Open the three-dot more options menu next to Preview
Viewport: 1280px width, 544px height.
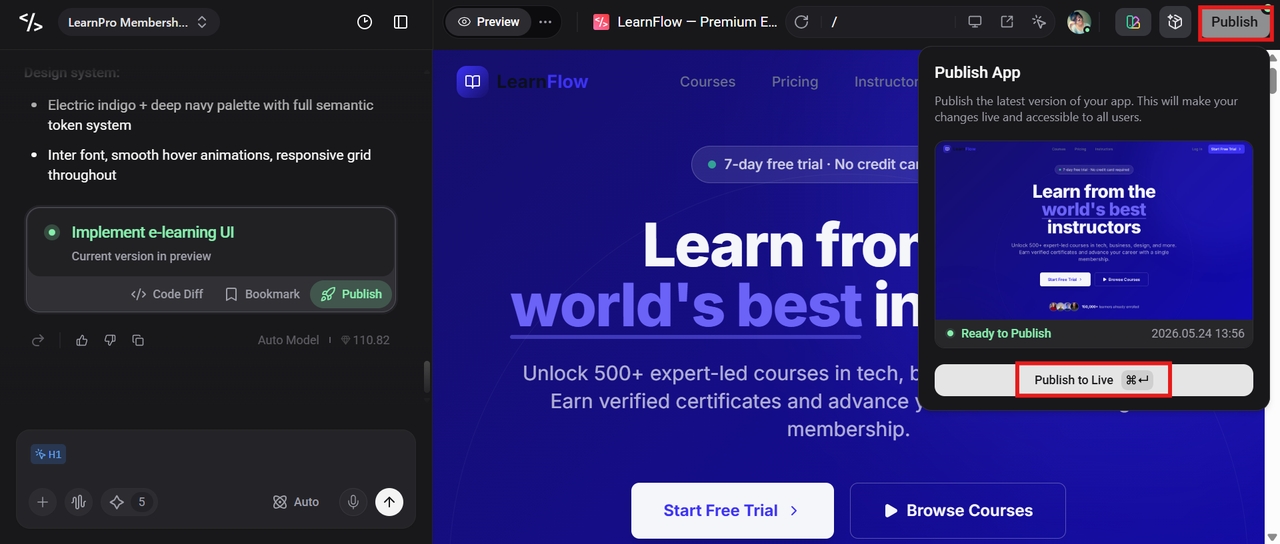pyautogui.click(x=545, y=22)
